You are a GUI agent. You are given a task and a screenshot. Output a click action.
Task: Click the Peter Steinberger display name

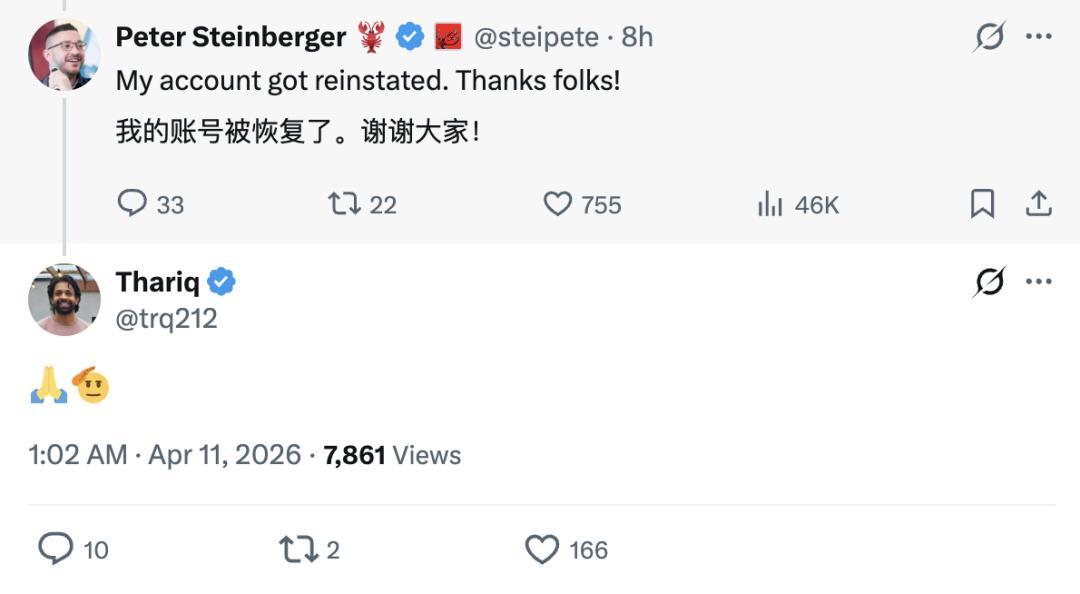point(230,38)
